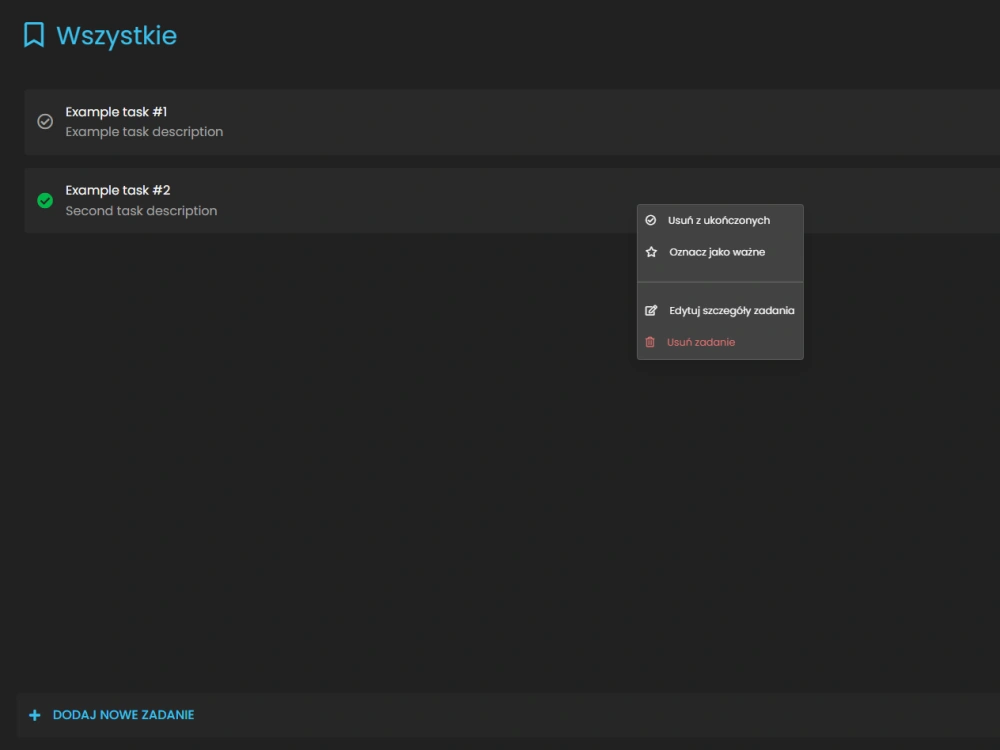Image resolution: width=1000 pixels, height=750 pixels.
Task: Click the red trash icon in context menu
Action: tap(650, 342)
